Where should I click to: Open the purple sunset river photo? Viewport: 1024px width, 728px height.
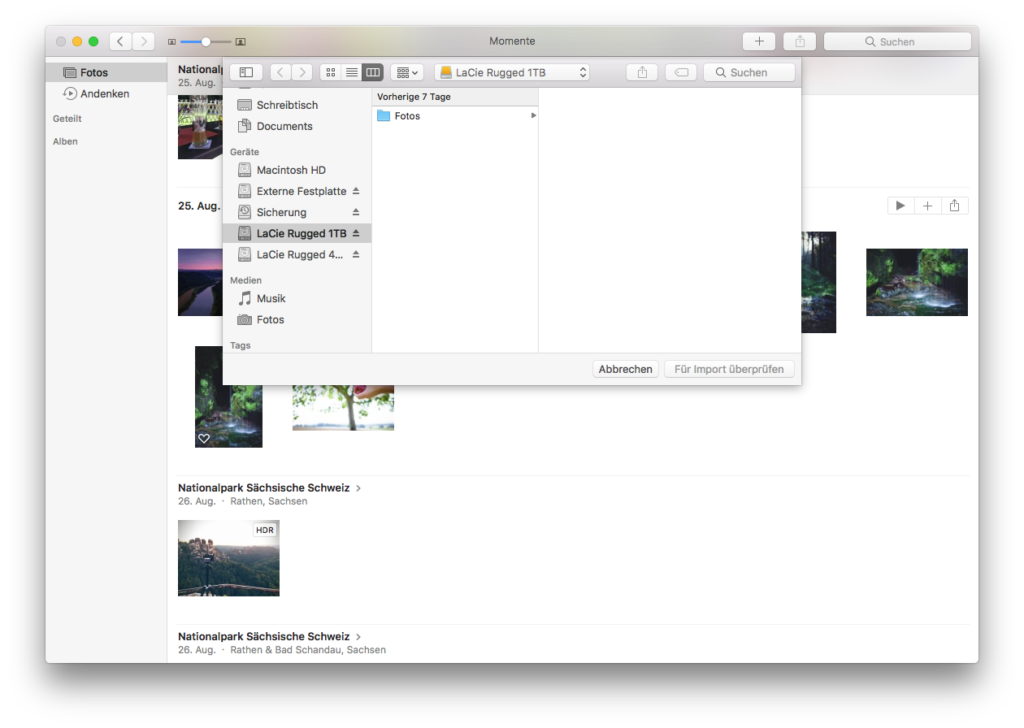point(200,282)
